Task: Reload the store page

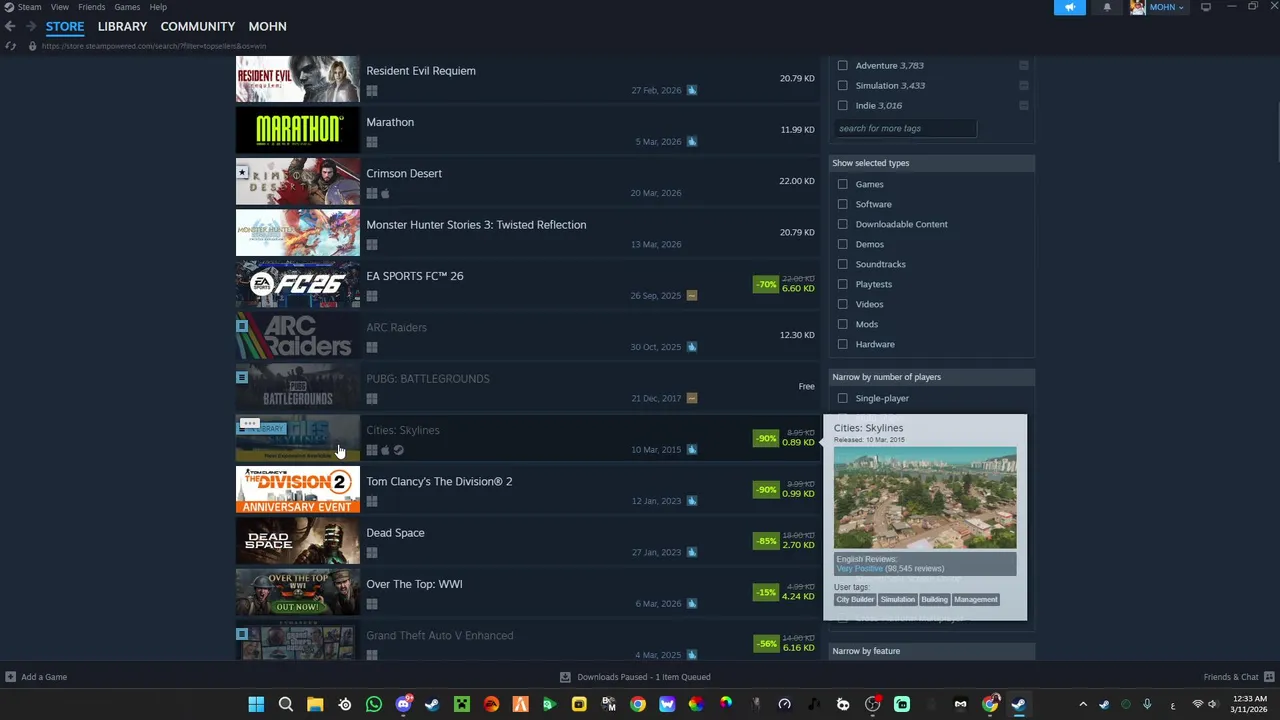Action: (x=10, y=46)
